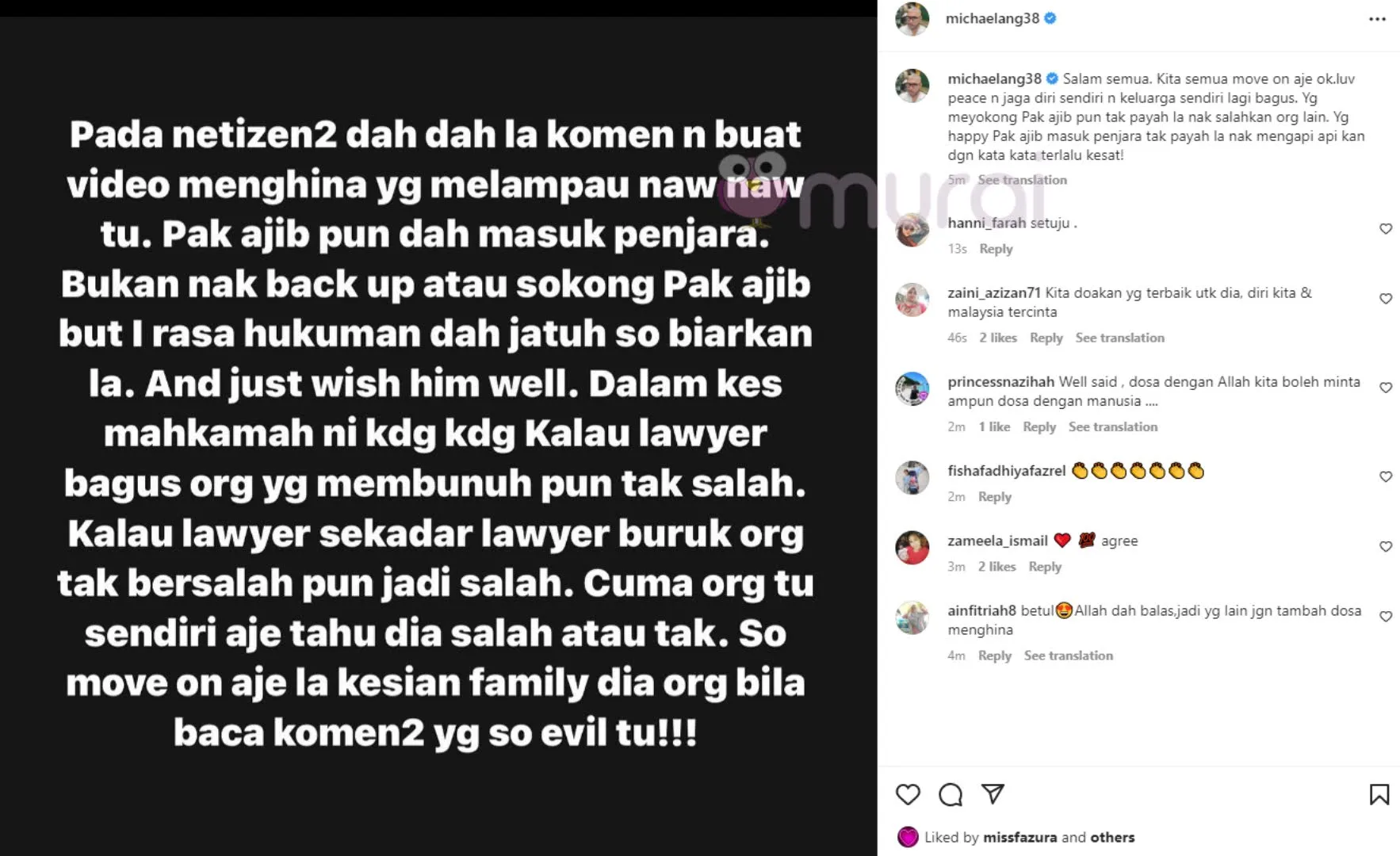Screen dimensions: 1400x856
Task: Click the verified michaelang38 username in header
Action: point(993,18)
